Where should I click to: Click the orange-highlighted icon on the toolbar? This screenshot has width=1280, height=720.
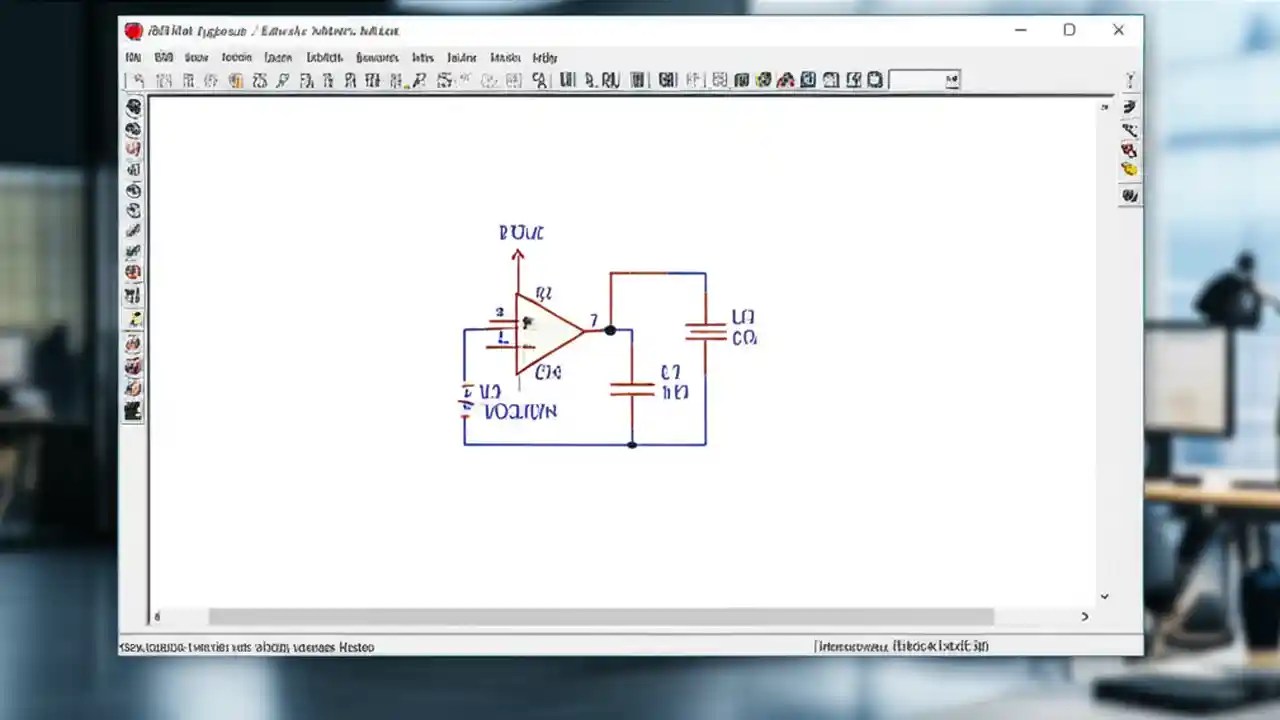pos(236,80)
